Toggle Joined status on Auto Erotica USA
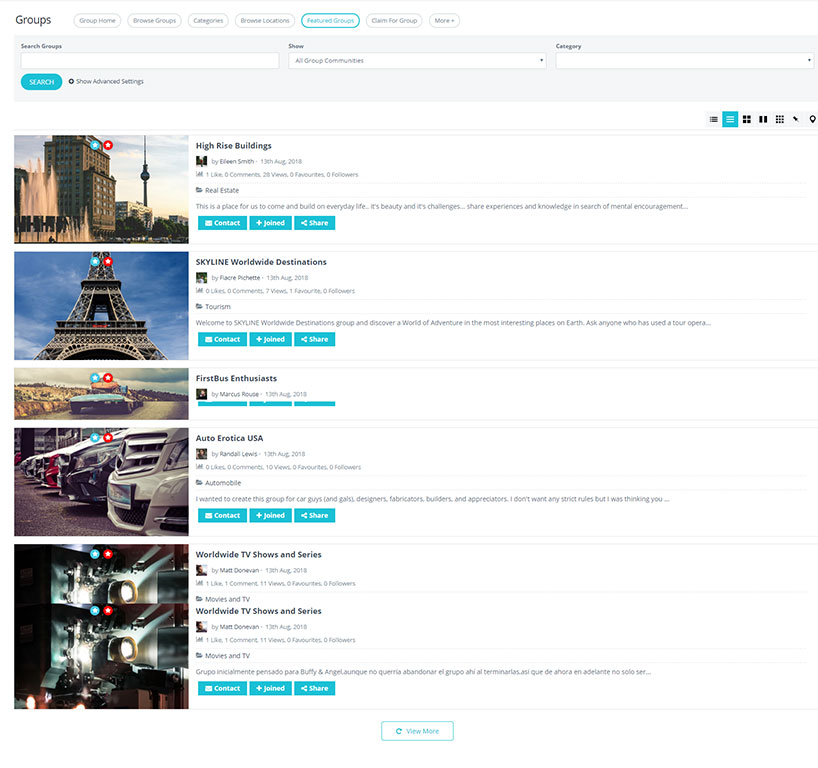 click(x=270, y=516)
